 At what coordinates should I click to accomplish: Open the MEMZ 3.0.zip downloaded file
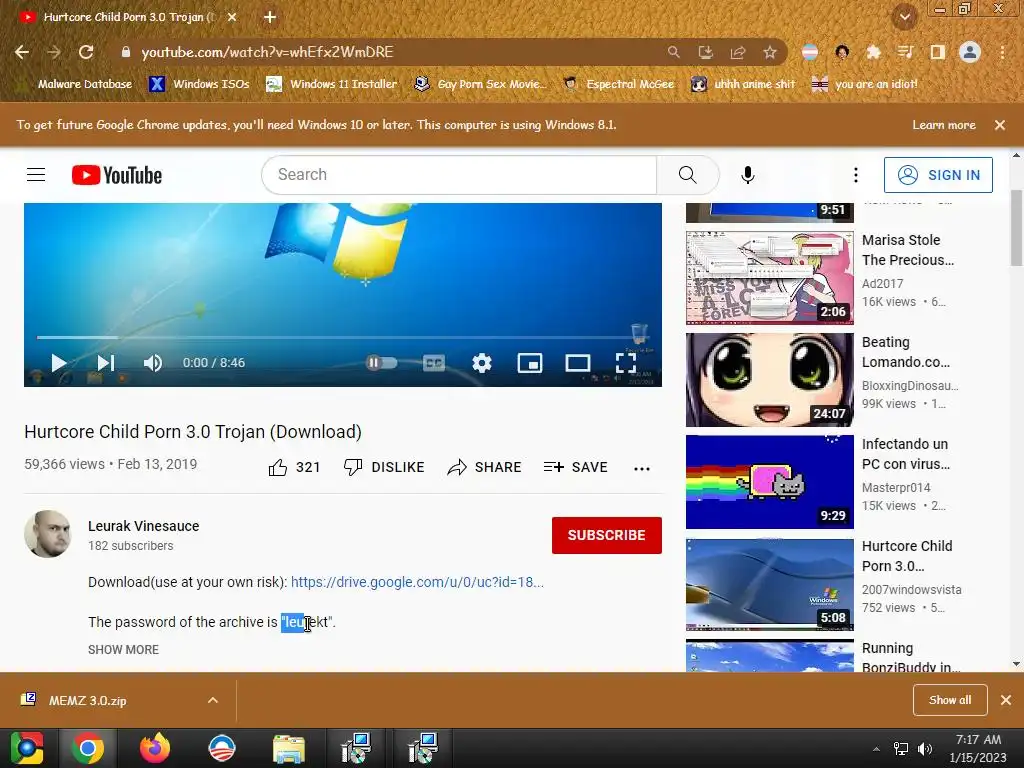click(87, 700)
